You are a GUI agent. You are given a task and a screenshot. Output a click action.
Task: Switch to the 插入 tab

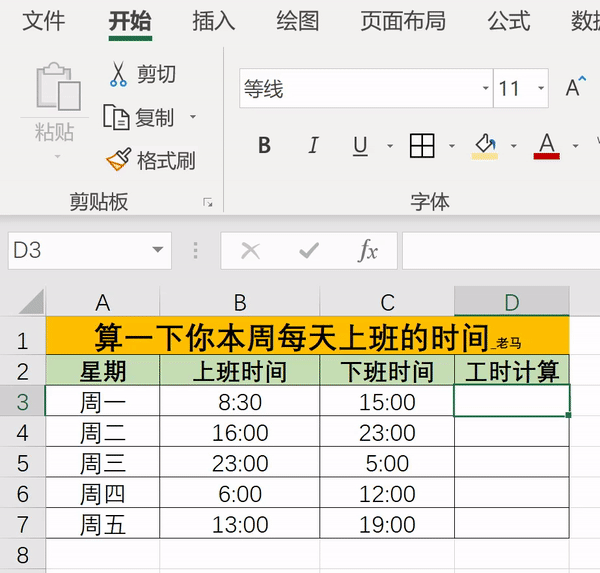point(214,21)
